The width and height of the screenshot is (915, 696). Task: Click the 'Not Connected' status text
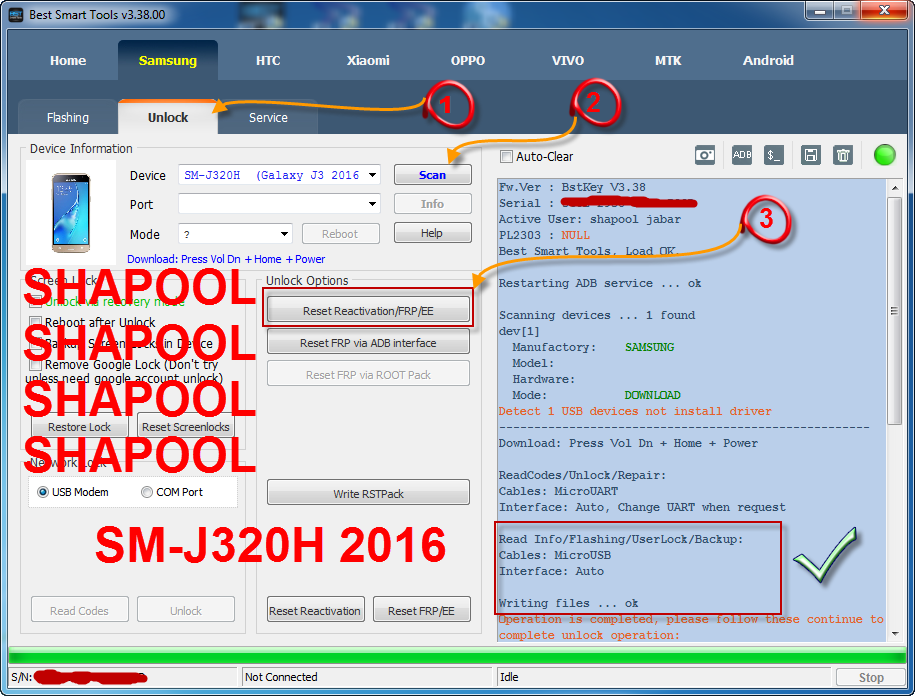pos(281,677)
